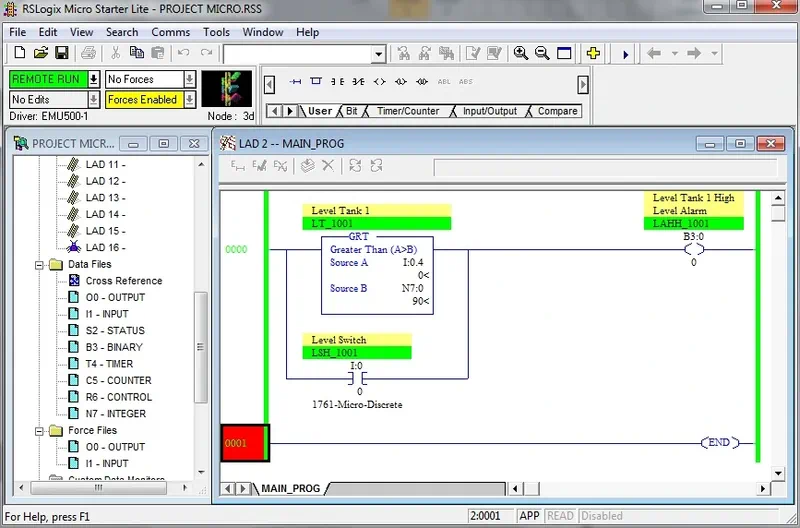Click the yellow plus toolbar icon
800x528 pixels.
coord(593,53)
